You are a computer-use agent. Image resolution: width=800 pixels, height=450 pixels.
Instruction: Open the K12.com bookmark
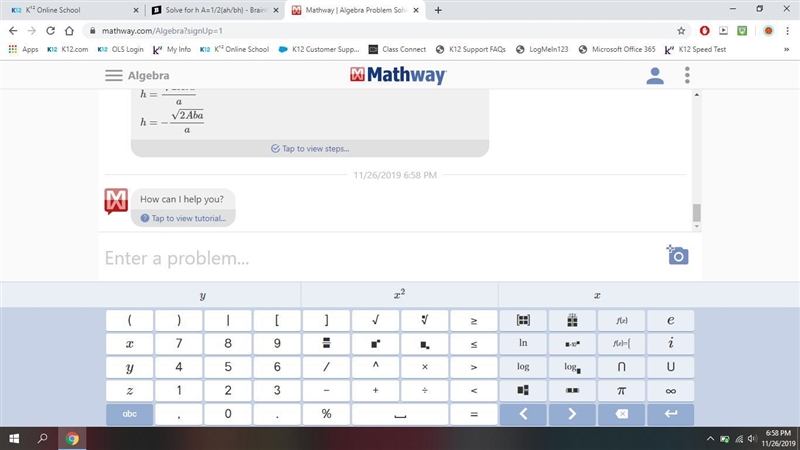pyautogui.click(x=67, y=49)
